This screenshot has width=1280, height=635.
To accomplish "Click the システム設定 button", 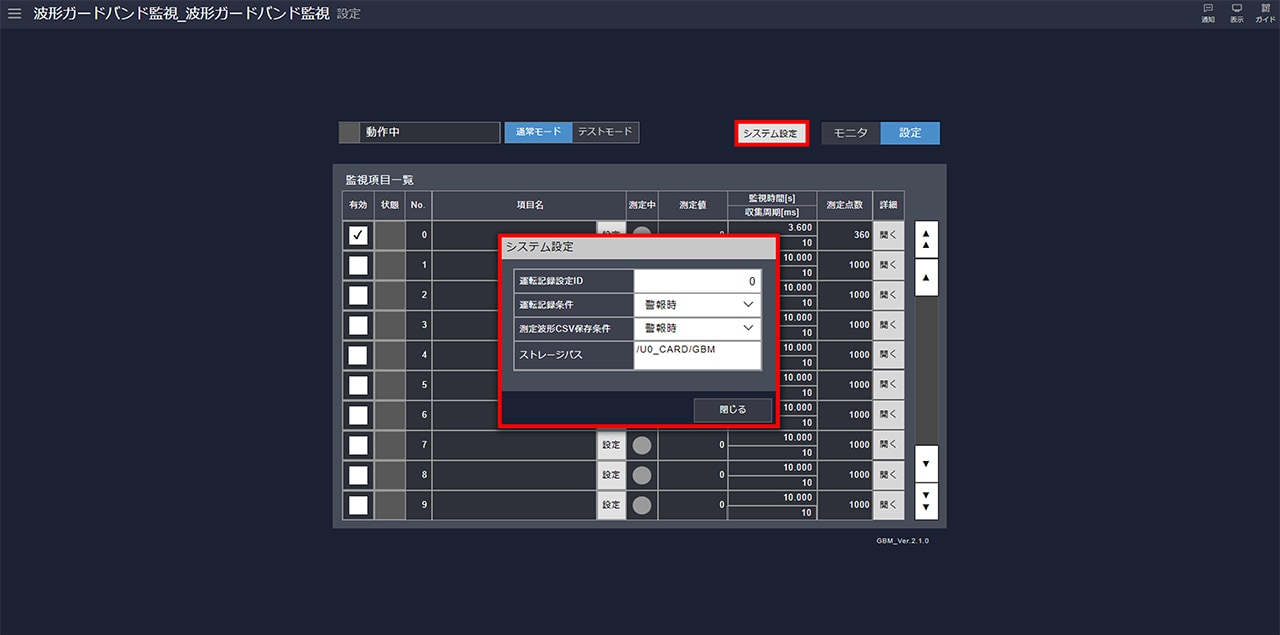I will [771, 134].
